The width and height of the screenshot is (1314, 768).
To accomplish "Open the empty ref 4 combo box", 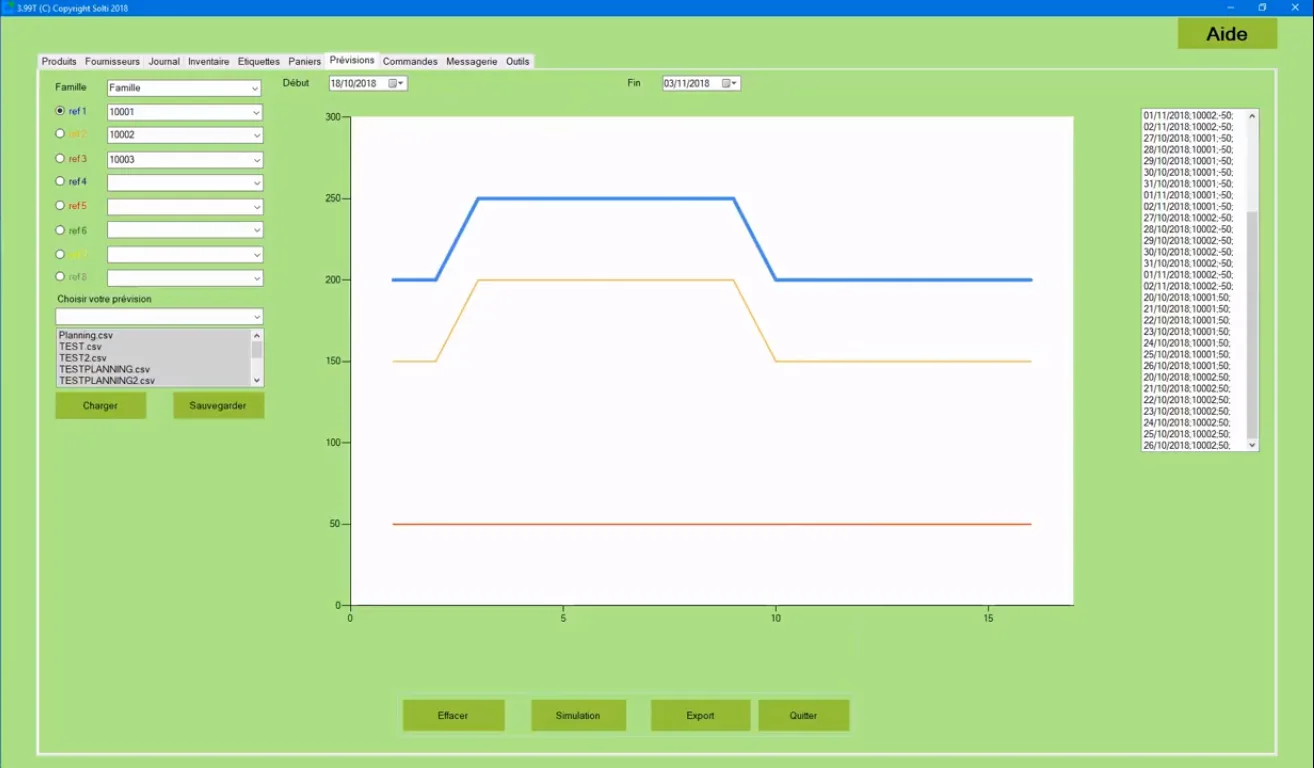I will click(x=184, y=183).
